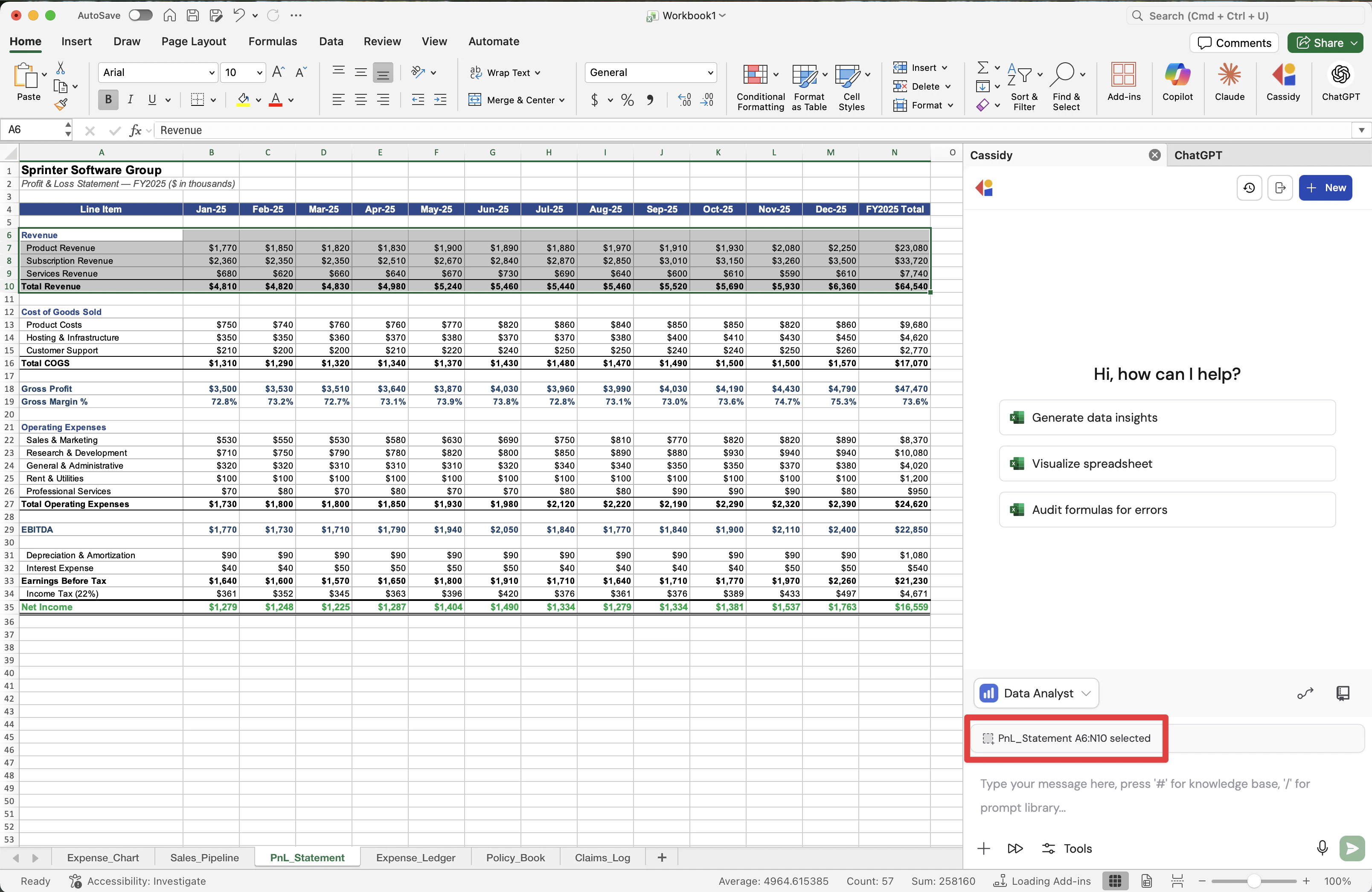Decrease font size with smaller A icon
The image size is (1372, 892).
tap(300, 72)
